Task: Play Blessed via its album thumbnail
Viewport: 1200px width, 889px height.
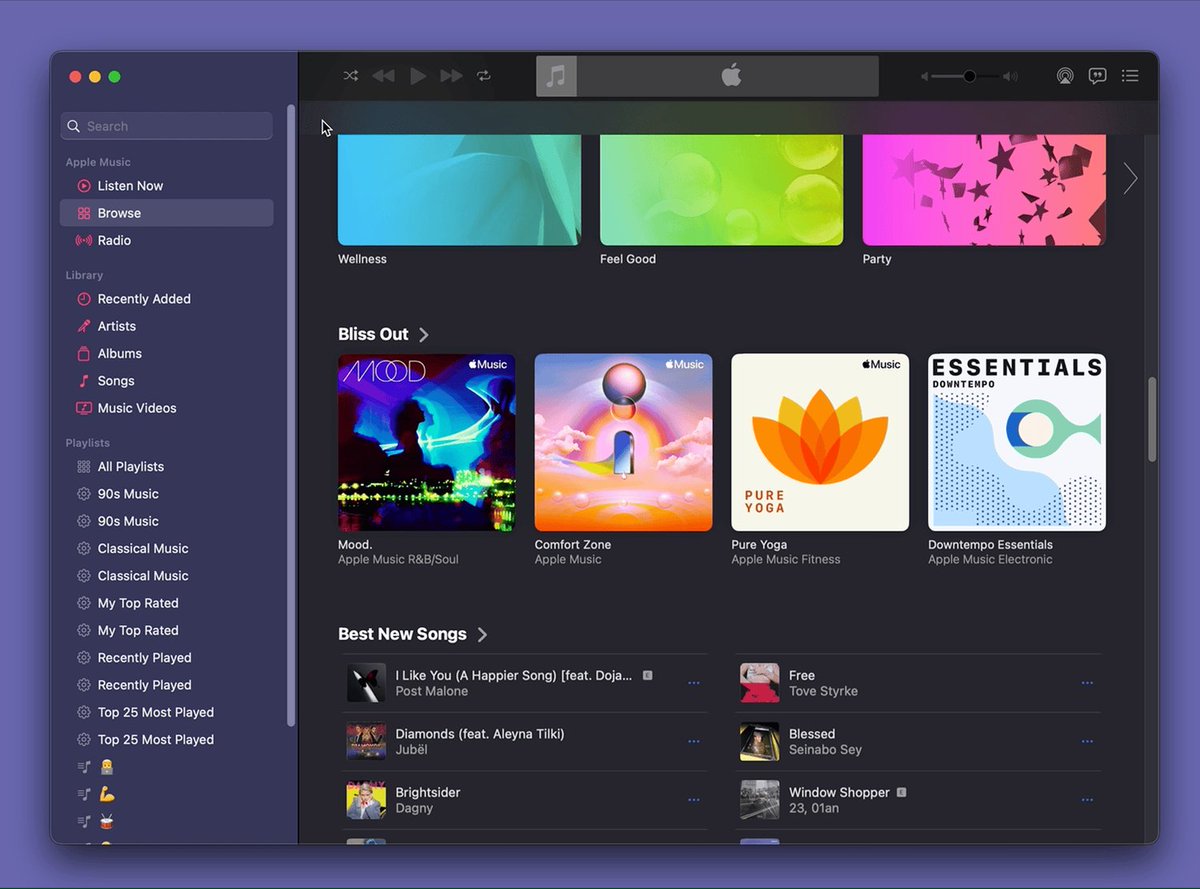Action: 760,742
